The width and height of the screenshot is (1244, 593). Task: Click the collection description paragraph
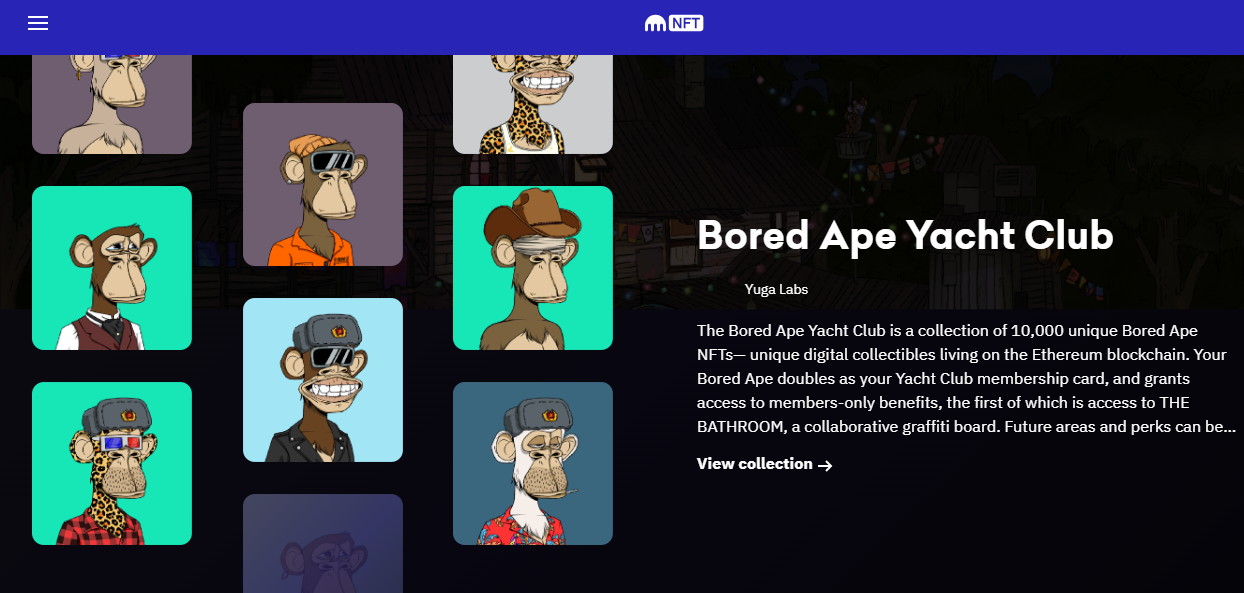[x=967, y=378]
